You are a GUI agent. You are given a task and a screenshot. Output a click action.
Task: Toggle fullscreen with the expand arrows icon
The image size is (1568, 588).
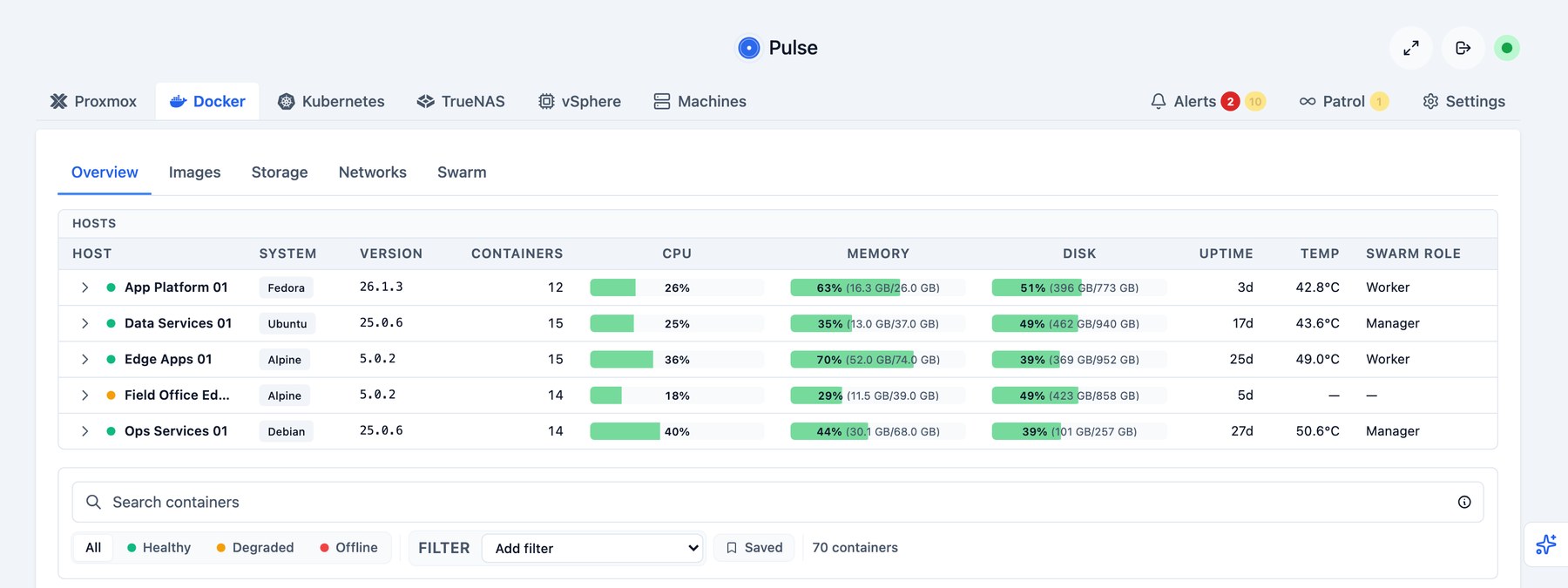1410,48
